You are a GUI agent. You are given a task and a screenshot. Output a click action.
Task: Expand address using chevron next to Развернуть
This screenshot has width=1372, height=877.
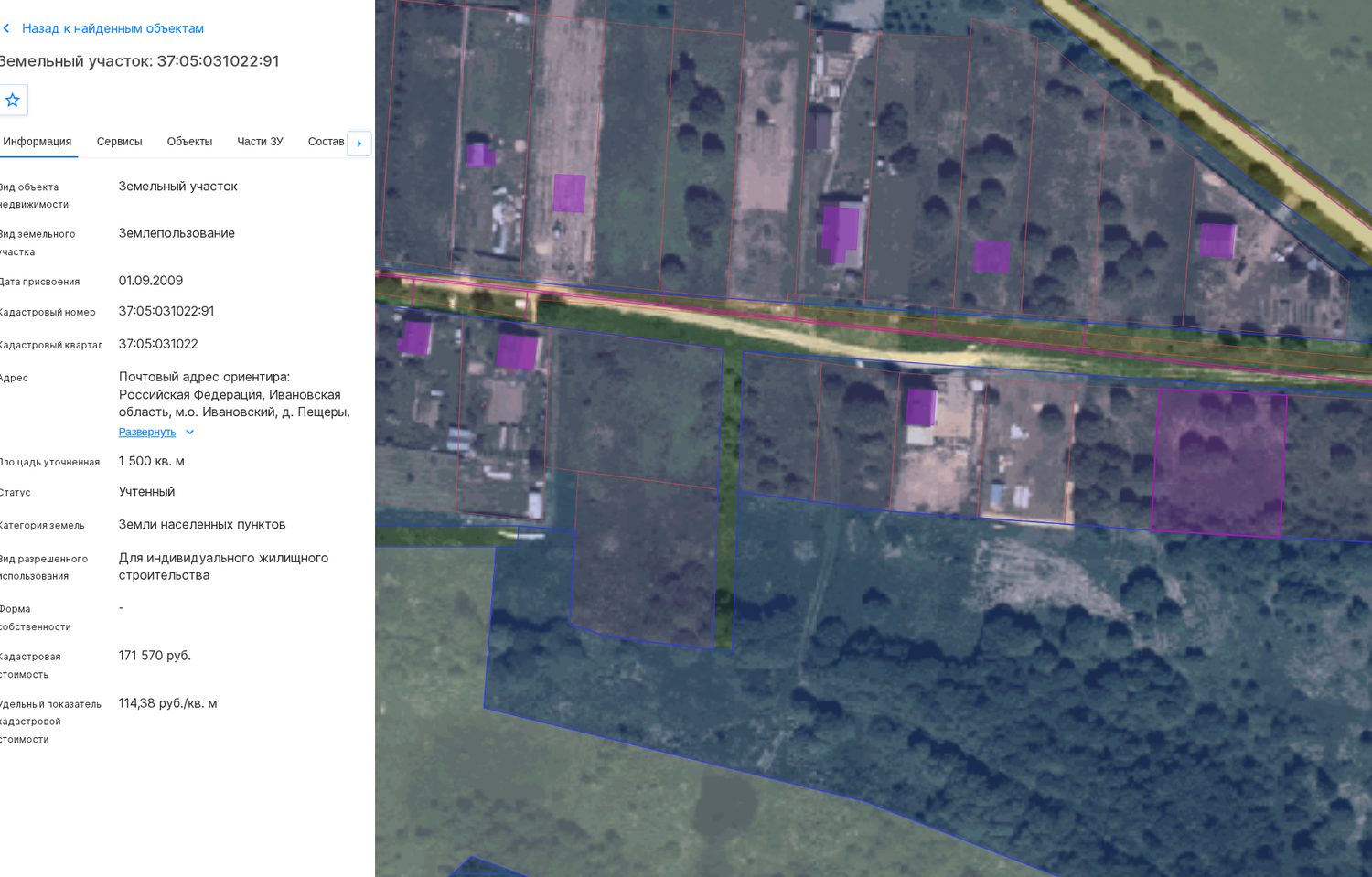189,433
